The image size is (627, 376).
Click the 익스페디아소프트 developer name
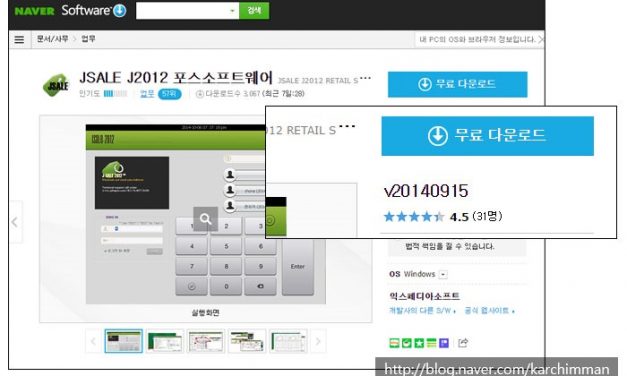(x=424, y=296)
